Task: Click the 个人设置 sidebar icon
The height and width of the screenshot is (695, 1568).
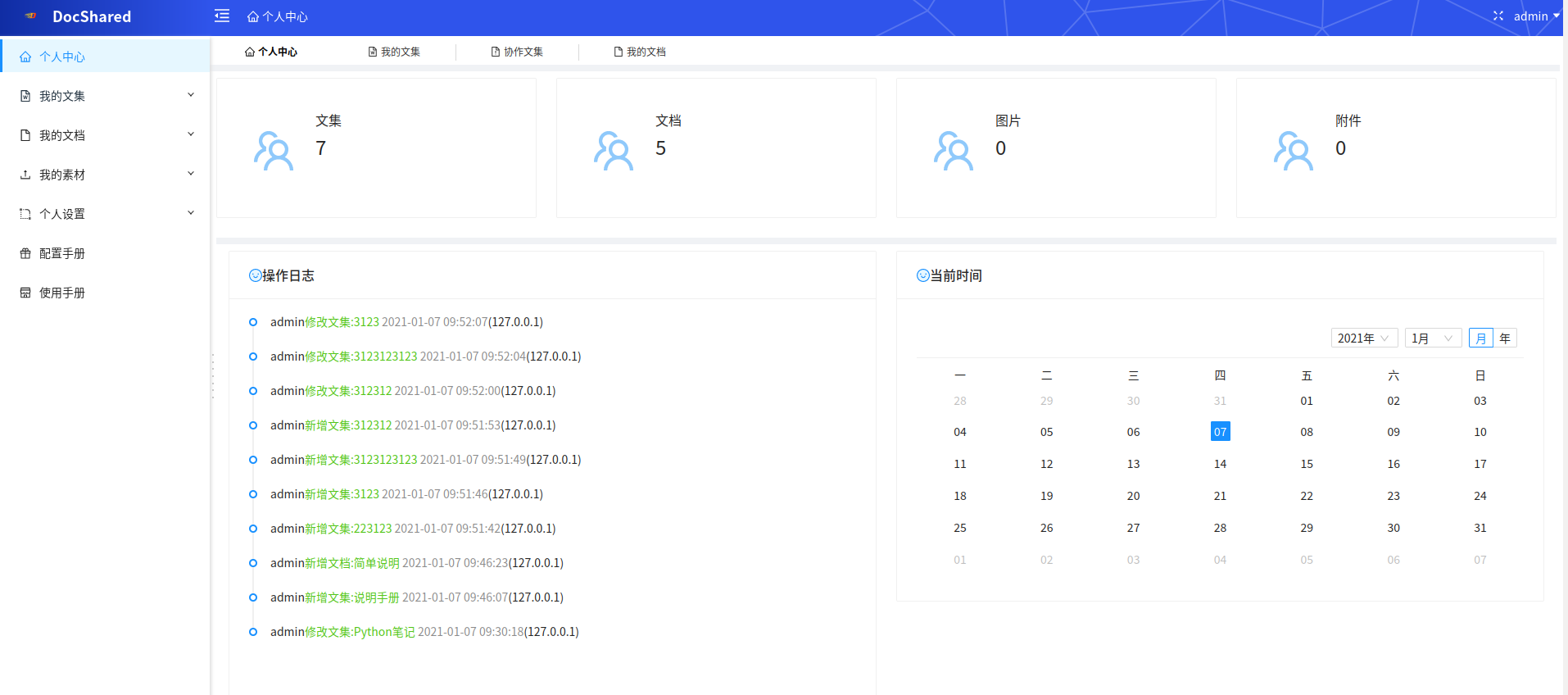Action: [x=25, y=214]
